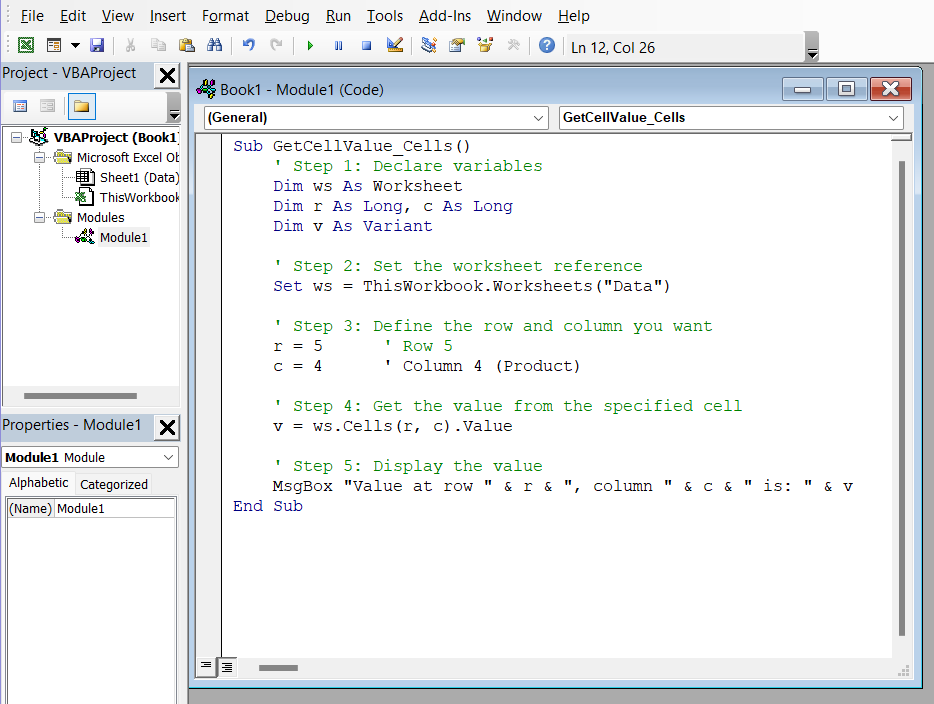Screen dimensions: 934x704
Task: Open the Object Browser icon
Action: click(485, 46)
